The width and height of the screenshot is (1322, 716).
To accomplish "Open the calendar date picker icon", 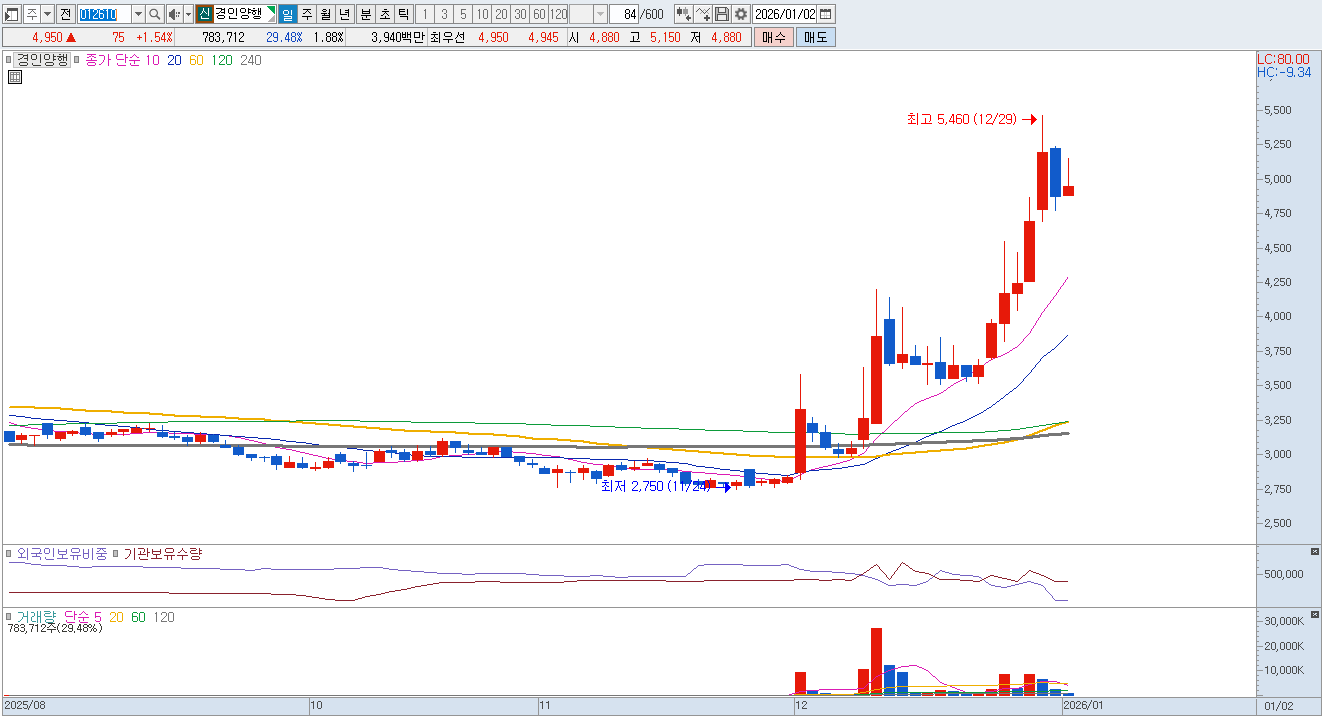I will [827, 14].
